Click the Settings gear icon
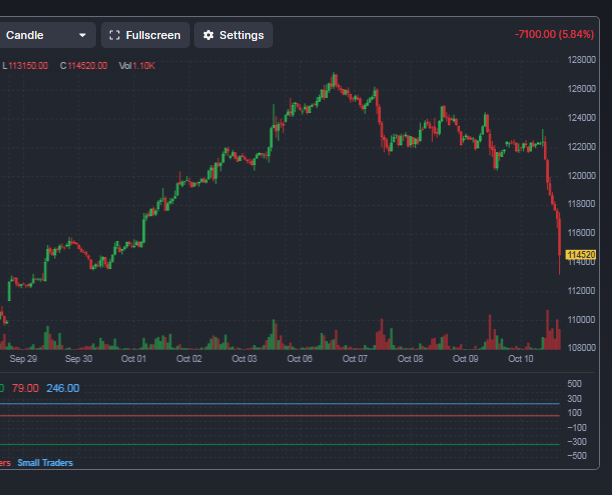The width and height of the screenshot is (612, 495). [x=208, y=35]
